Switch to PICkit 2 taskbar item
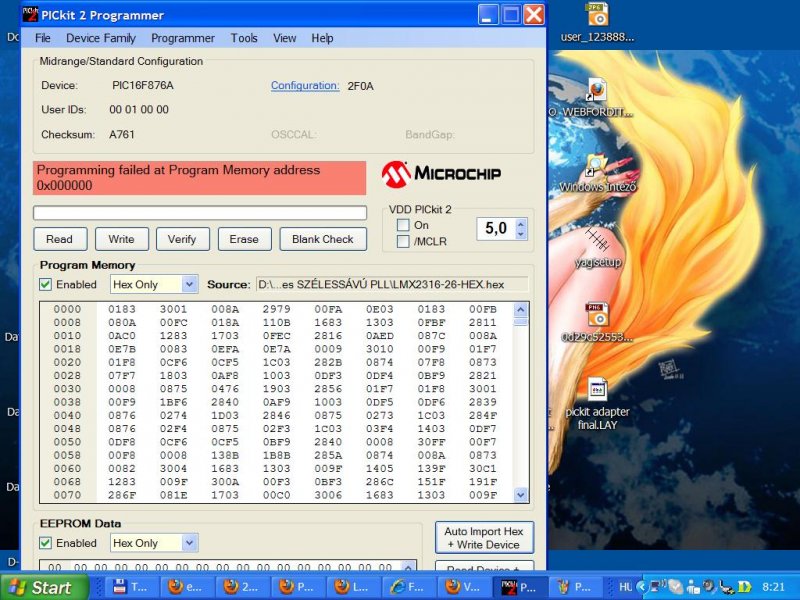 click(x=519, y=587)
